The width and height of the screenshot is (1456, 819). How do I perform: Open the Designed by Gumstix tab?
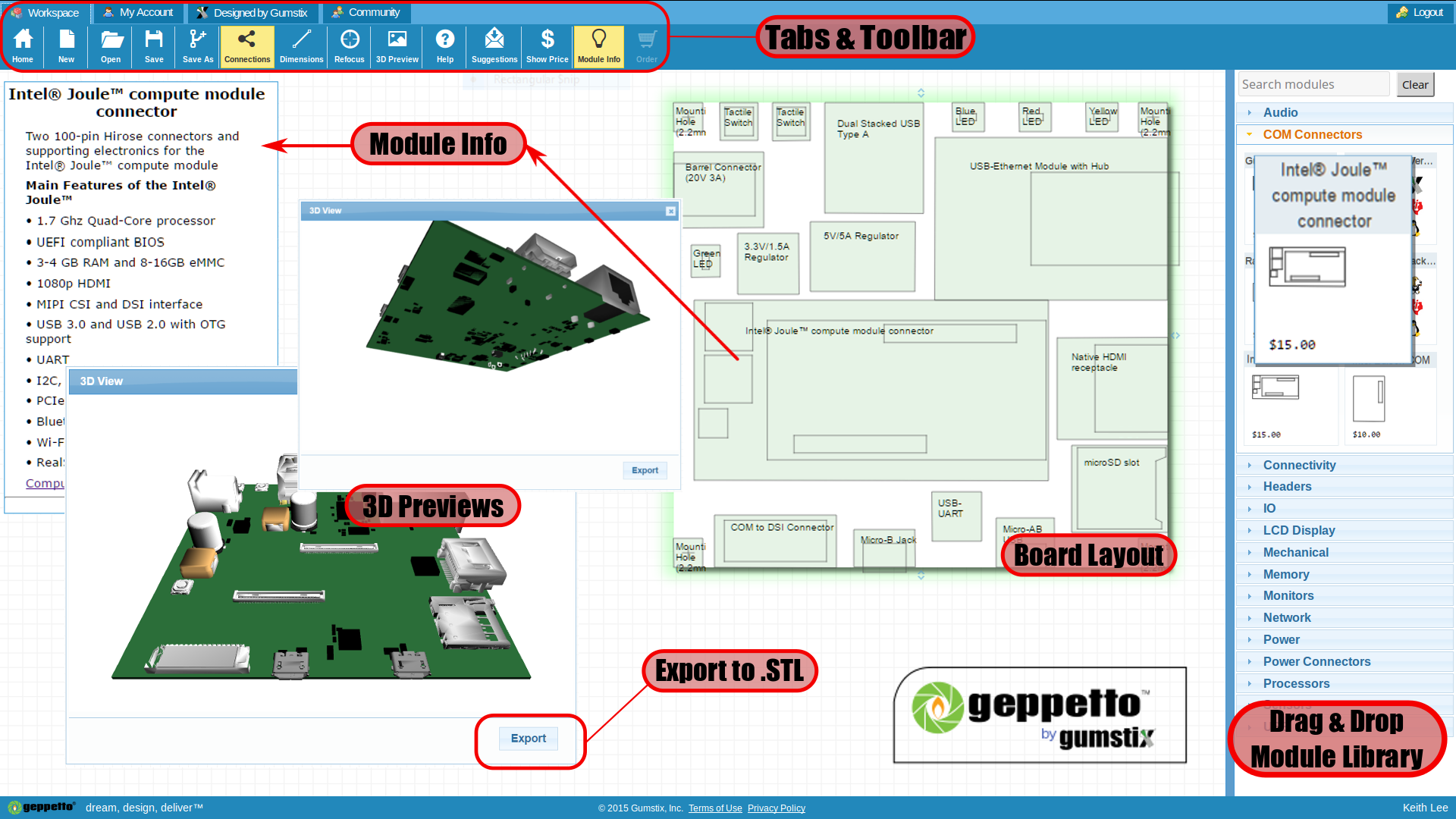[253, 13]
